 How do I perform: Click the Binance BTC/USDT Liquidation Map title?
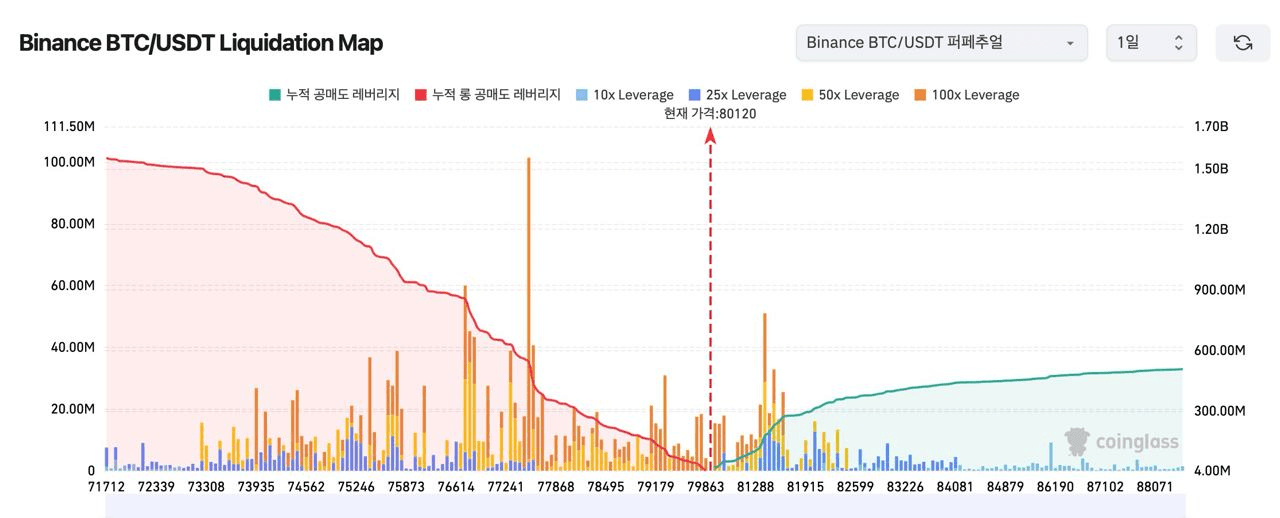coord(201,43)
